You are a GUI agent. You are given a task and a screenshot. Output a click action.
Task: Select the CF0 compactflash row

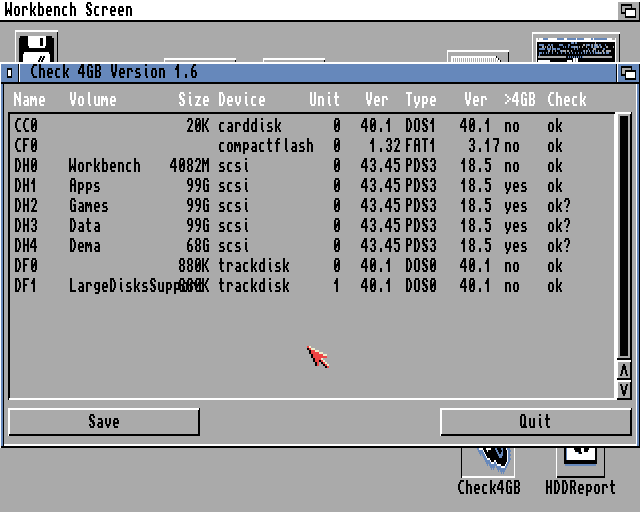click(300, 146)
